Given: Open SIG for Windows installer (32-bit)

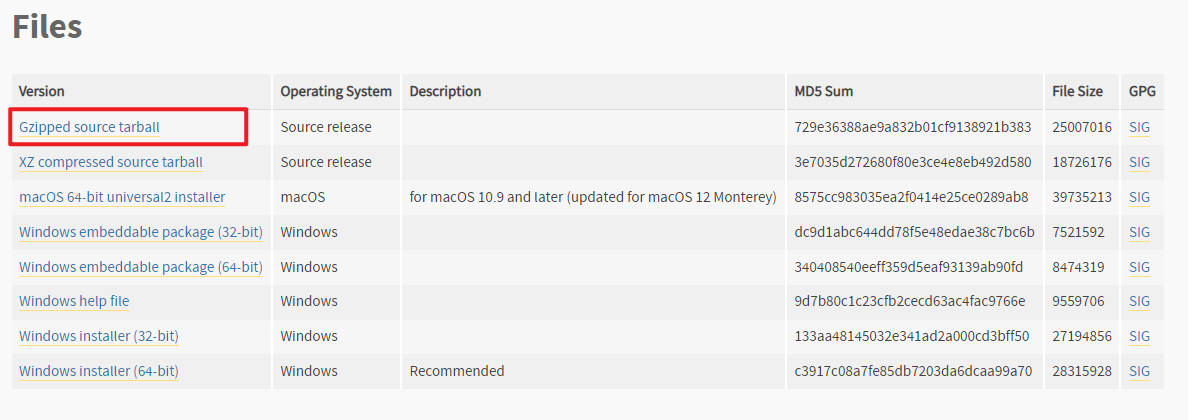Looking at the screenshot, I should pos(1139,336).
